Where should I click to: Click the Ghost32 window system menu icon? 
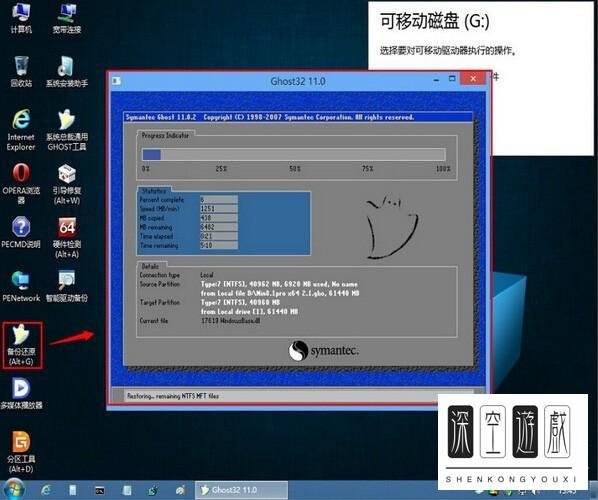(117, 81)
